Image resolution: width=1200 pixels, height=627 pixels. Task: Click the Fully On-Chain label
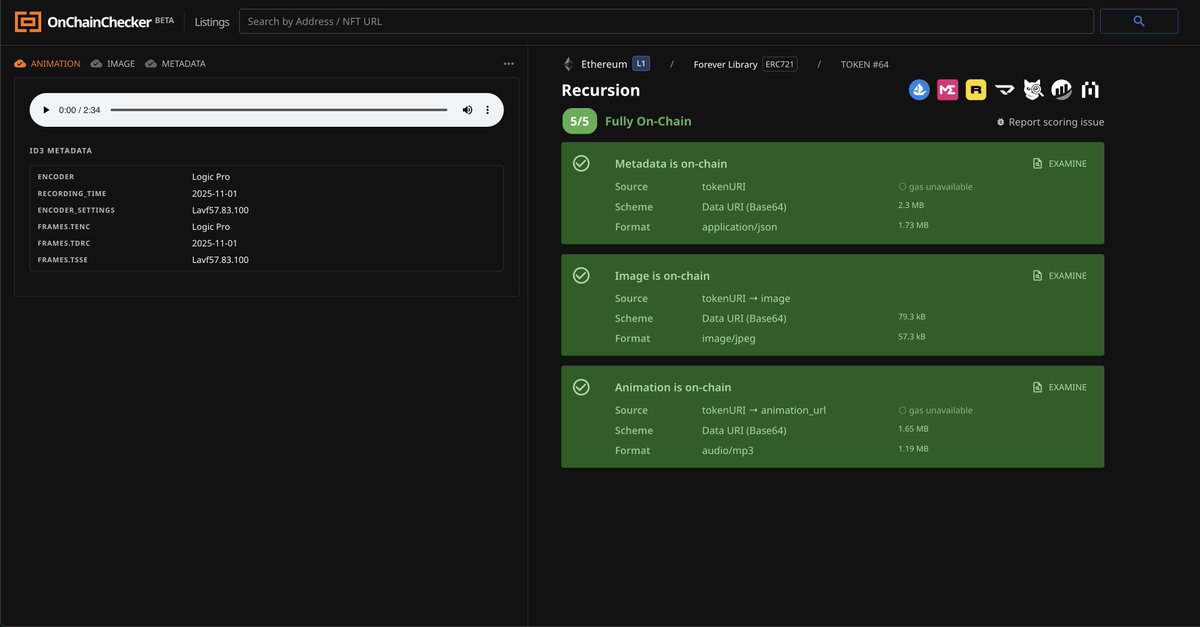(648, 121)
